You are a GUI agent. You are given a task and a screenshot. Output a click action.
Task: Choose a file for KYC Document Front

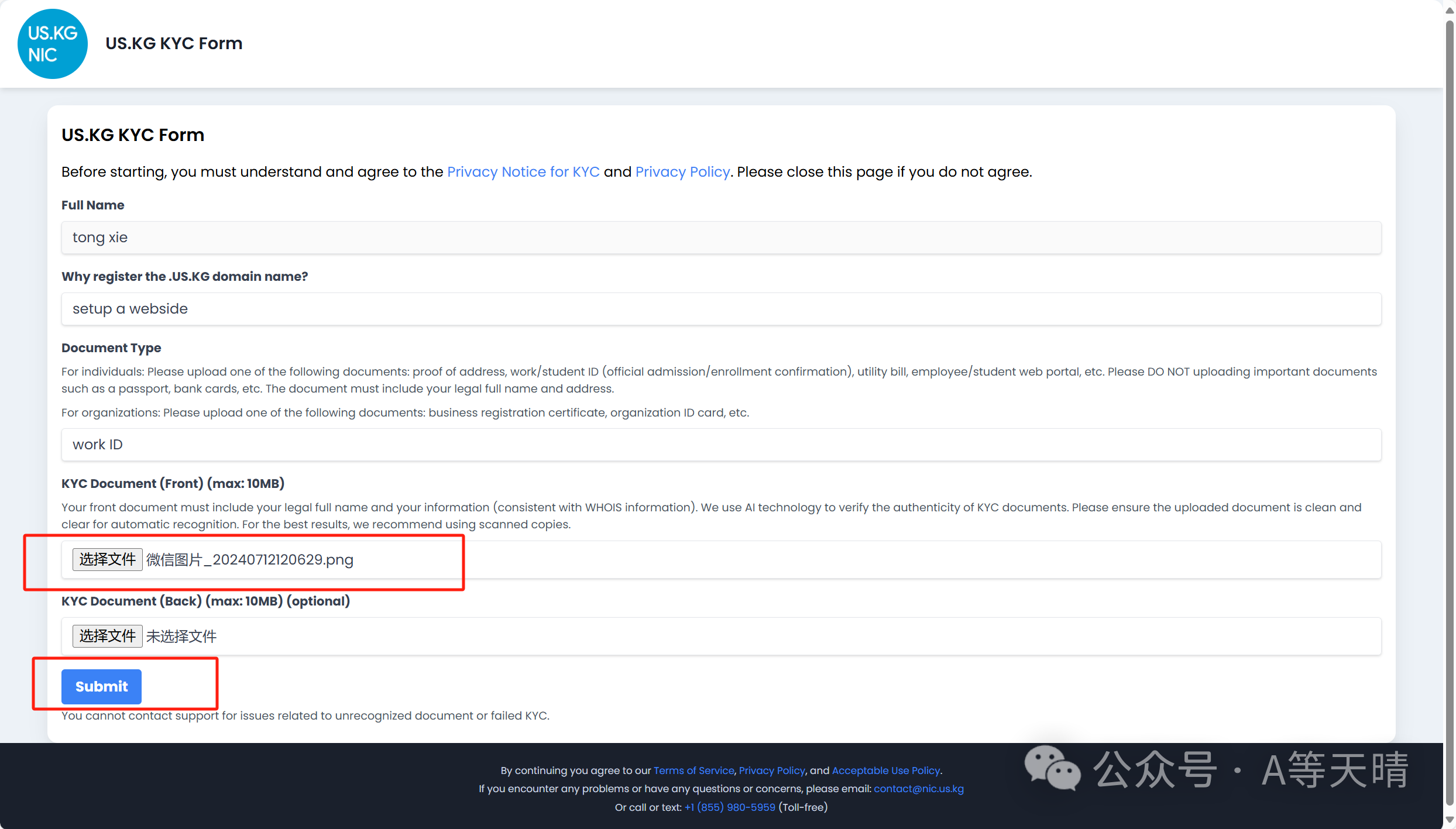[108, 559]
